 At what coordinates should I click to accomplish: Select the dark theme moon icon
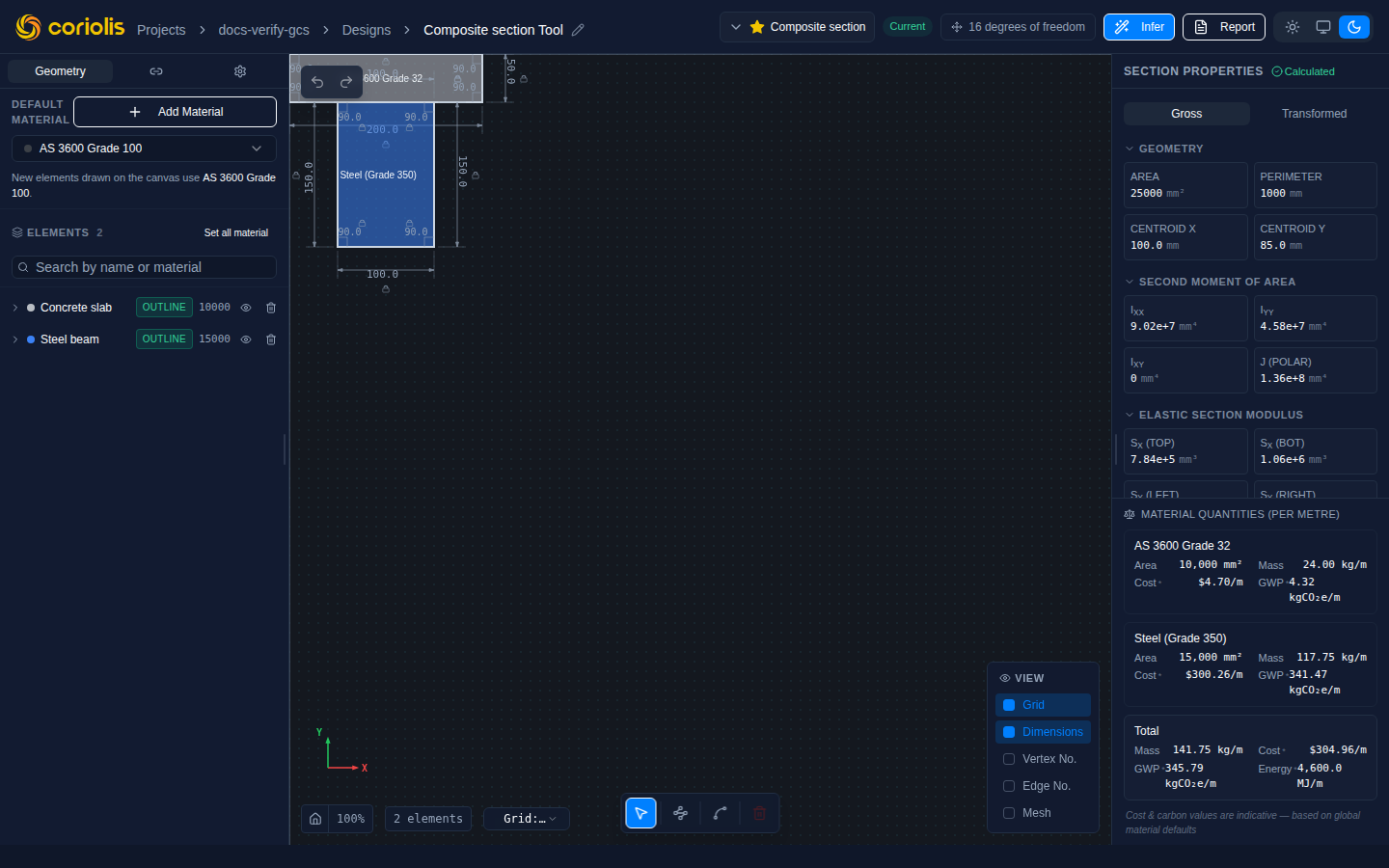pyautogui.click(x=1354, y=27)
